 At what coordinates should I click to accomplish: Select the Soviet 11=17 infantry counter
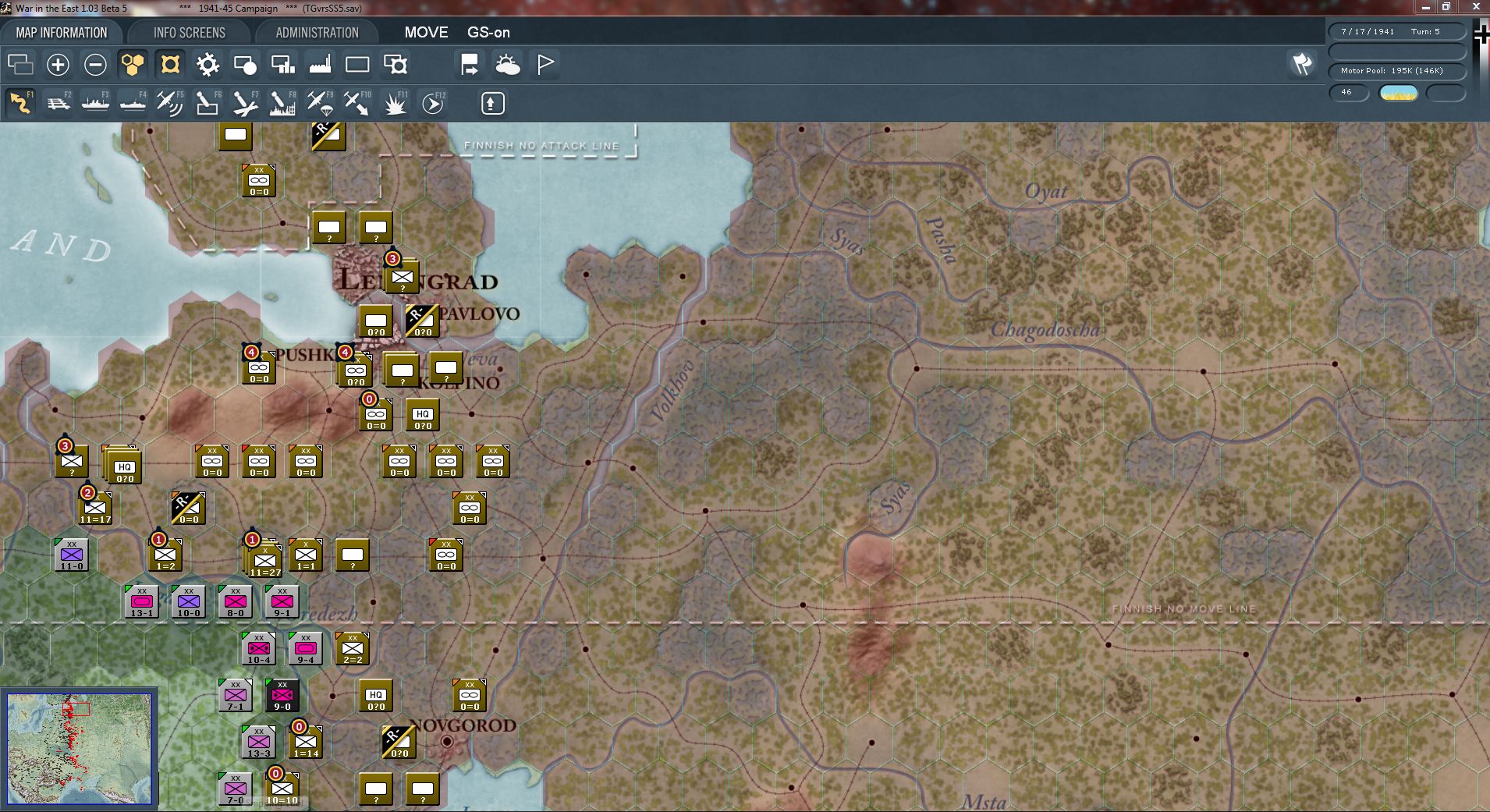(95, 508)
